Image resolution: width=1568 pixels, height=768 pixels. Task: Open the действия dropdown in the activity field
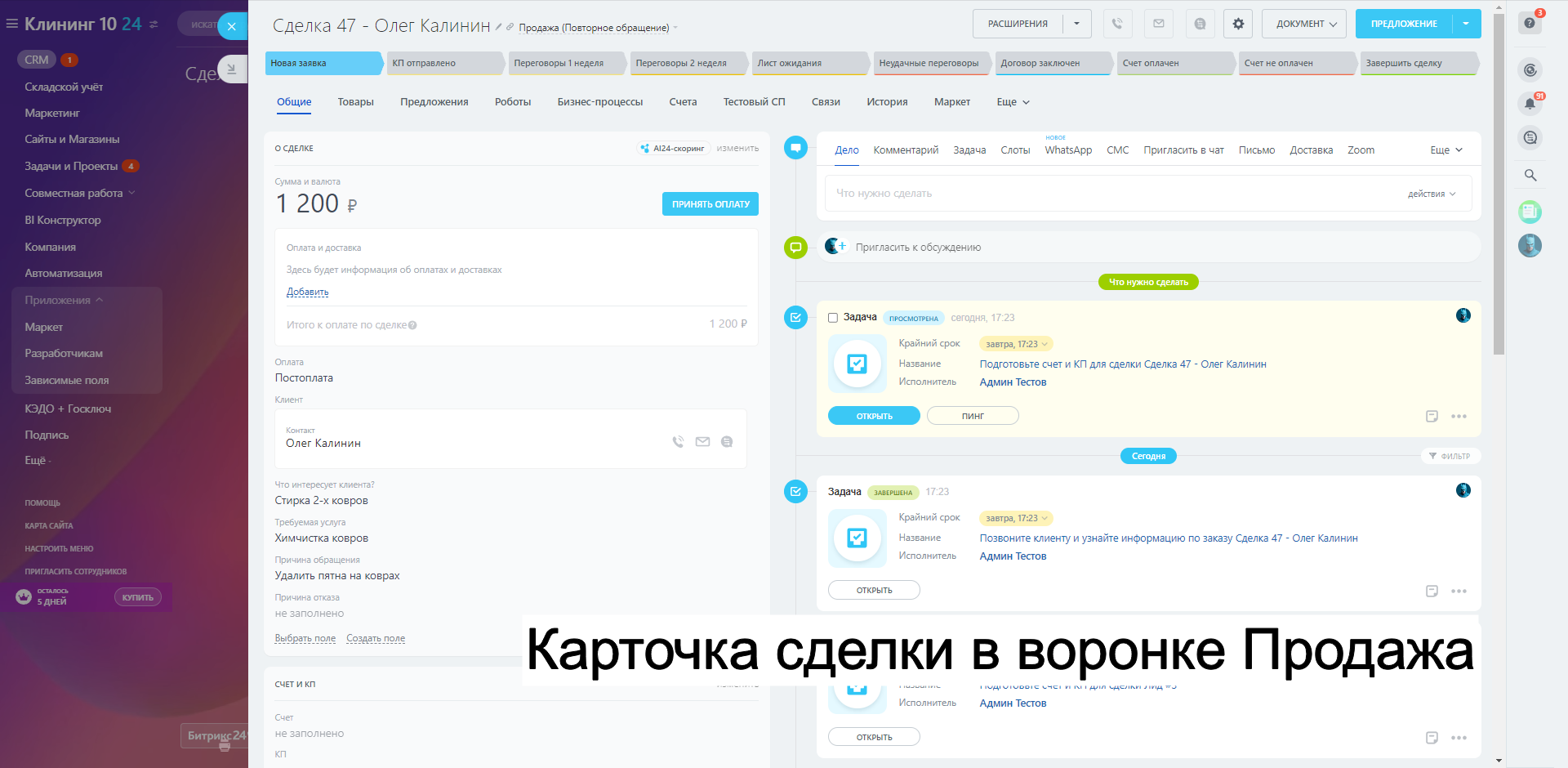tap(1432, 194)
